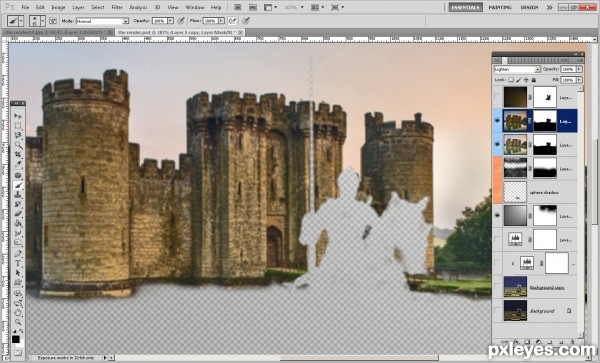
Task: Select the Rectangular Marquee tool
Action: [x=18, y=125]
